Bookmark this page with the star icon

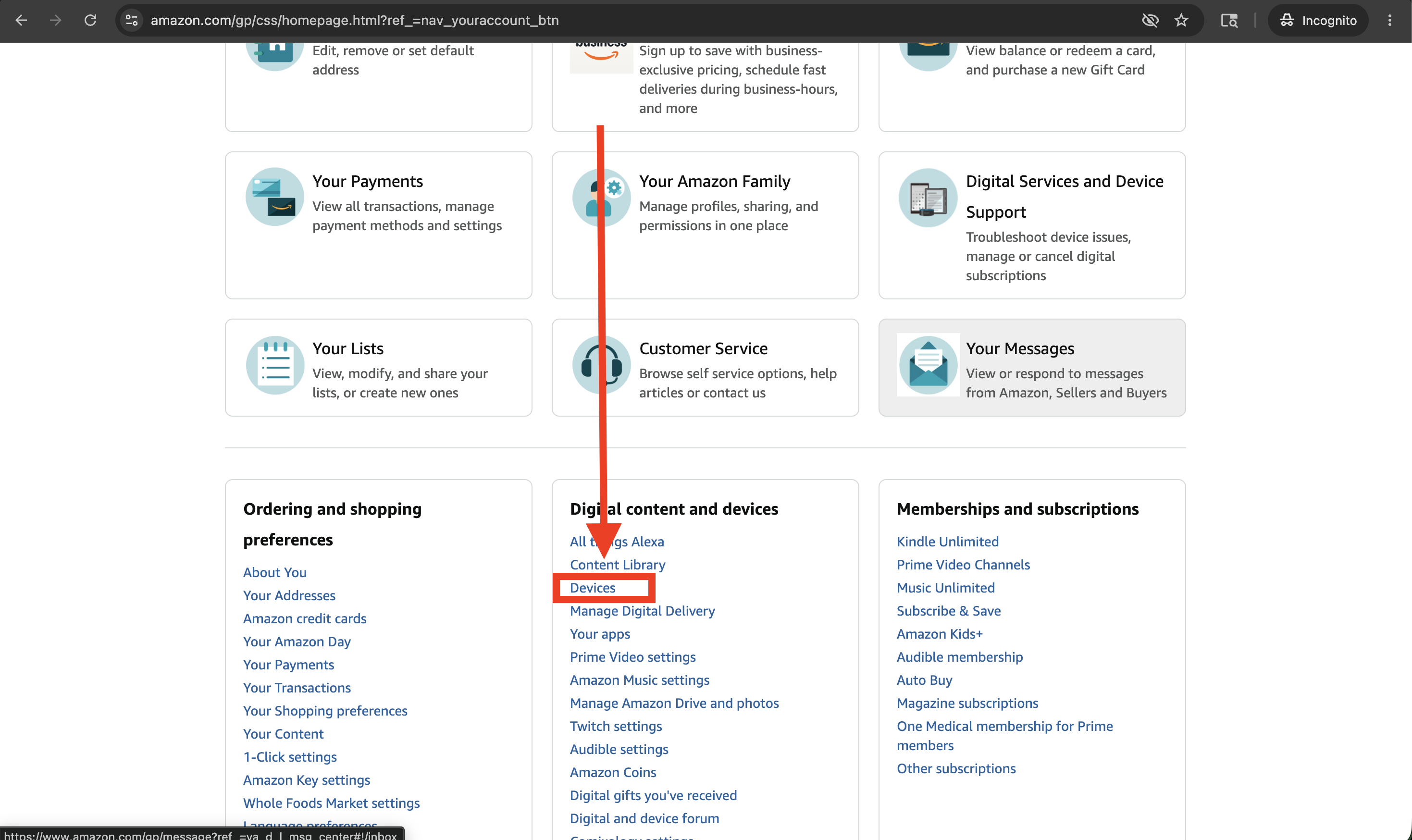coord(1181,20)
